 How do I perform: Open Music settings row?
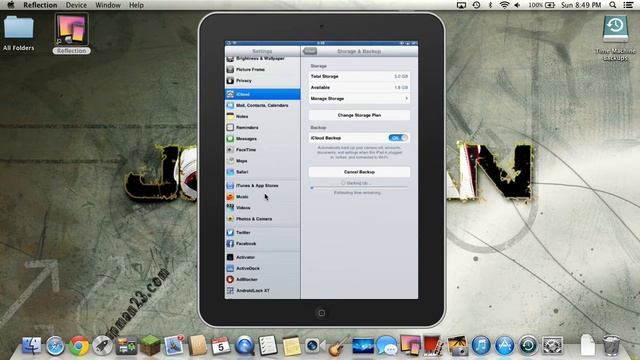click(x=262, y=196)
